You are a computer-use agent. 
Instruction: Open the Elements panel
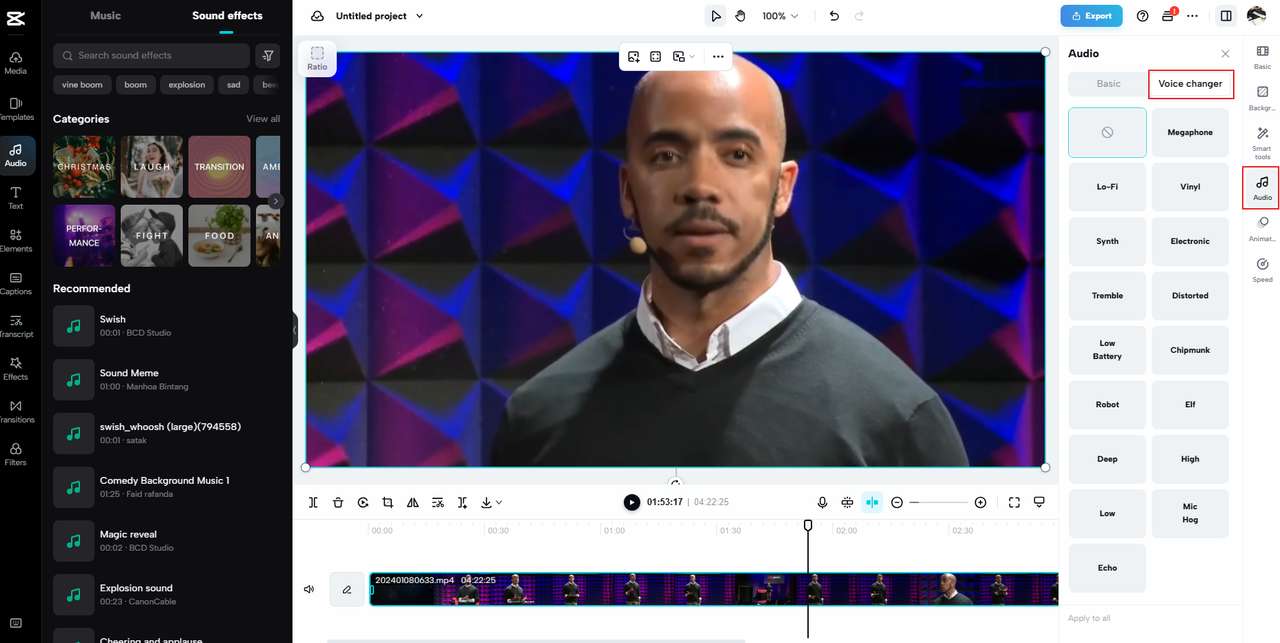click(16, 240)
